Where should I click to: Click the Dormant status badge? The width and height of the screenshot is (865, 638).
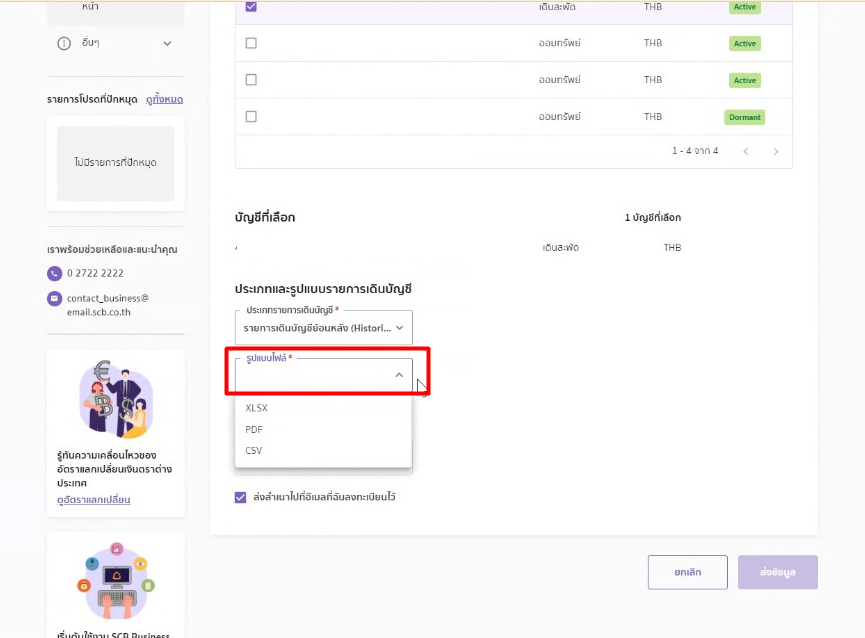744,117
